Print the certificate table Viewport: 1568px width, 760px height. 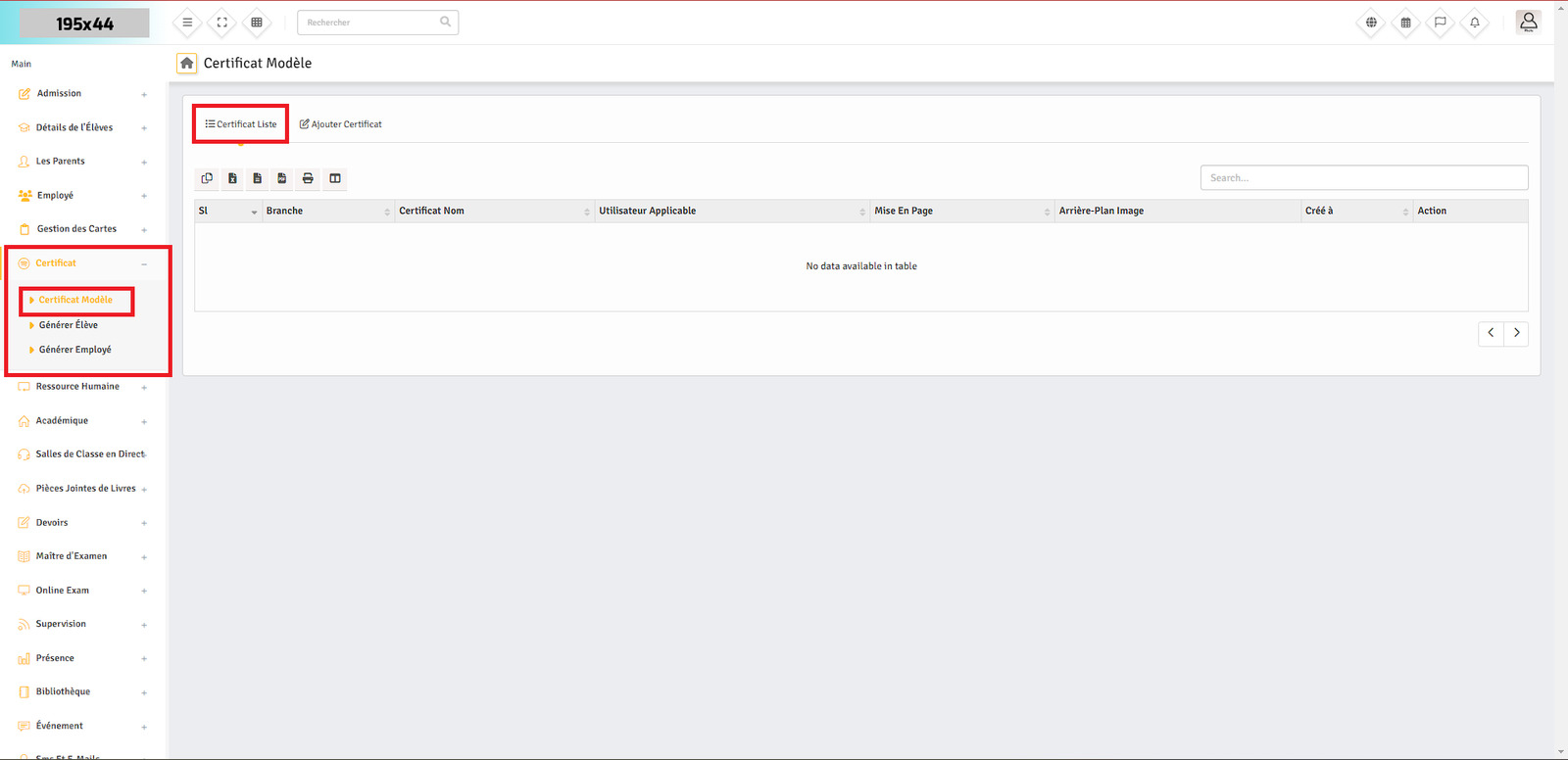point(308,178)
